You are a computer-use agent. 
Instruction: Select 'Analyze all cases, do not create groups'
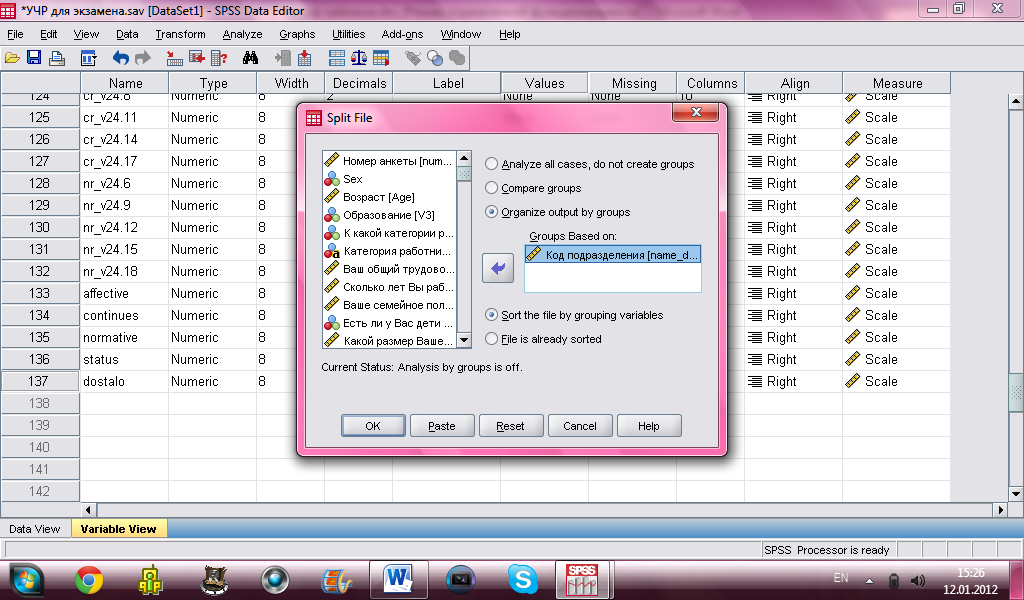tap(590, 164)
